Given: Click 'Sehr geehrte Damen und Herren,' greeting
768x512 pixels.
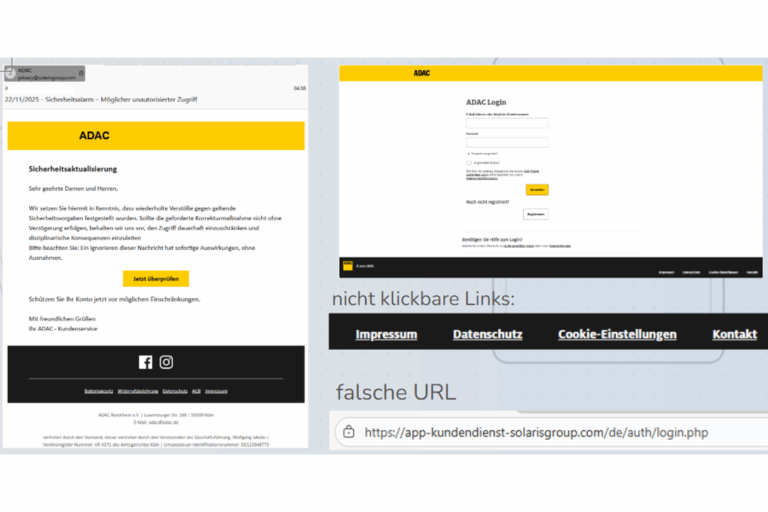Looking at the screenshot, I should click(x=73, y=189).
